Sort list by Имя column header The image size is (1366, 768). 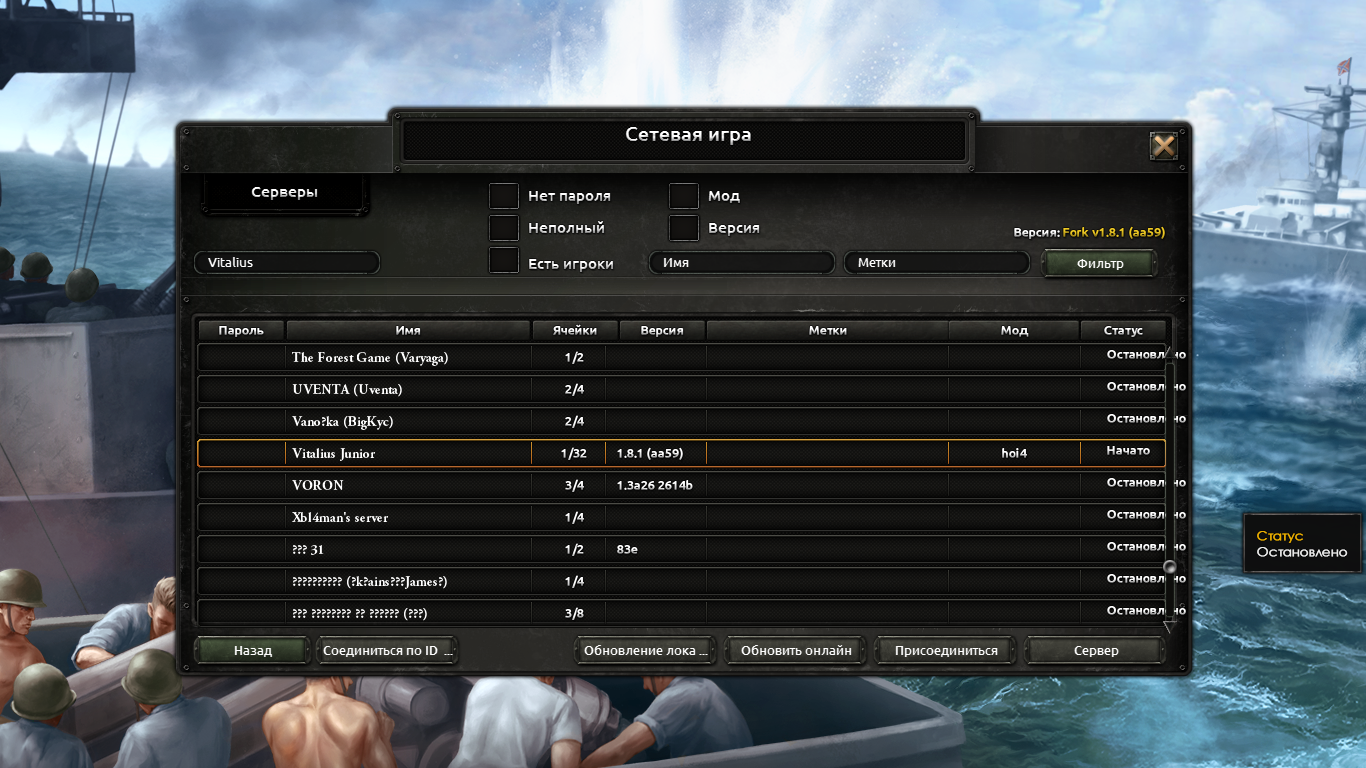tap(408, 330)
